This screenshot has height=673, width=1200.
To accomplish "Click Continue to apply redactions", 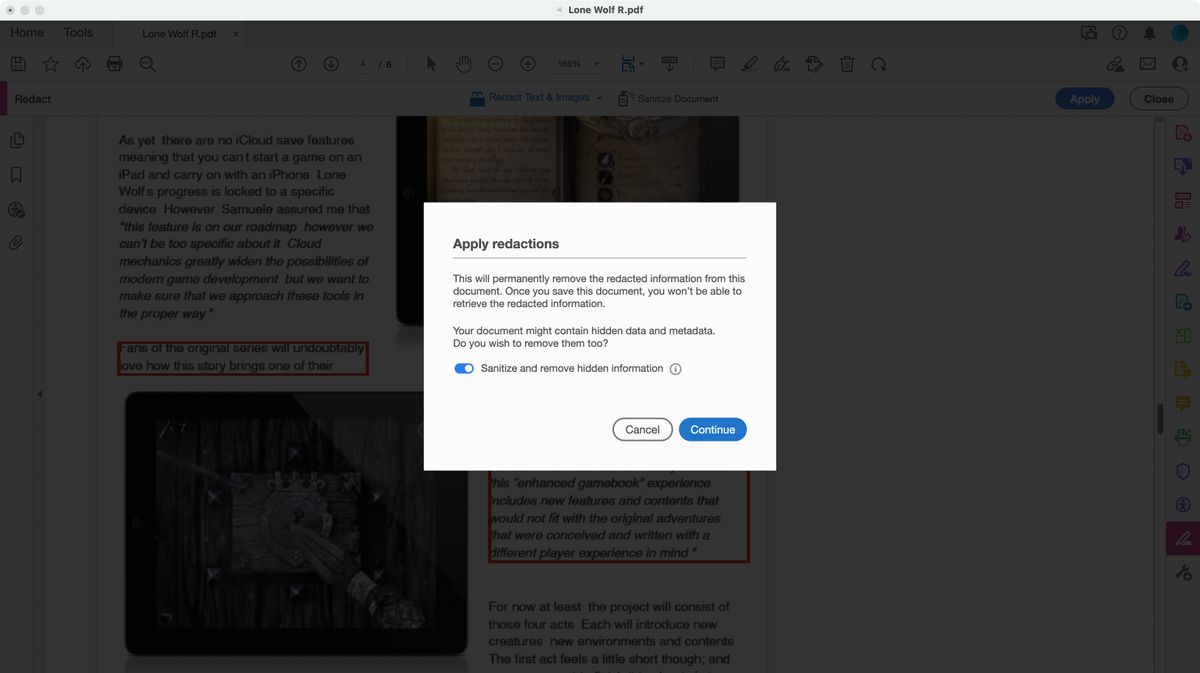I will click(712, 429).
